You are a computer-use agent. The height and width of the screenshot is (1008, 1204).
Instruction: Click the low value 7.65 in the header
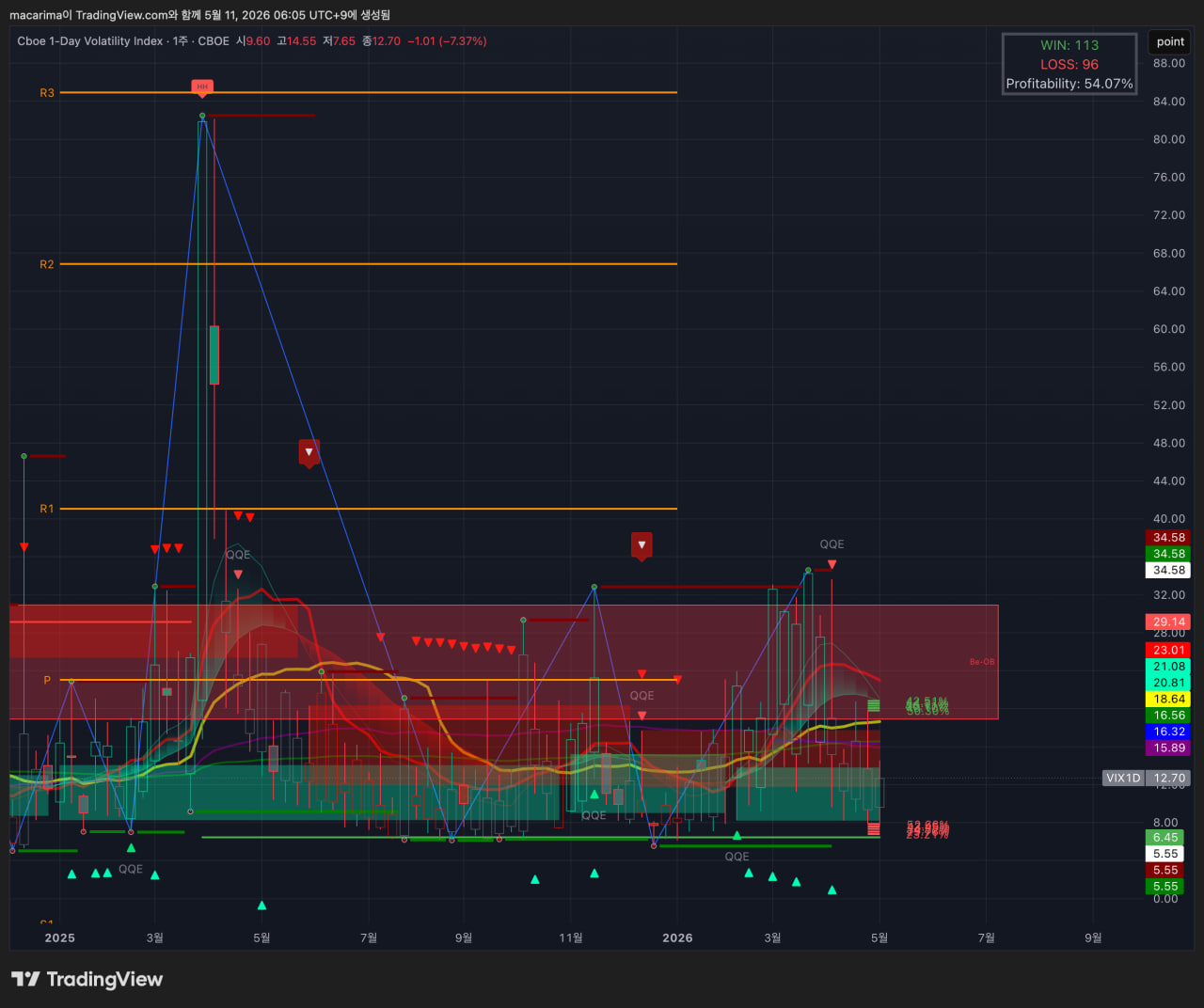point(344,41)
